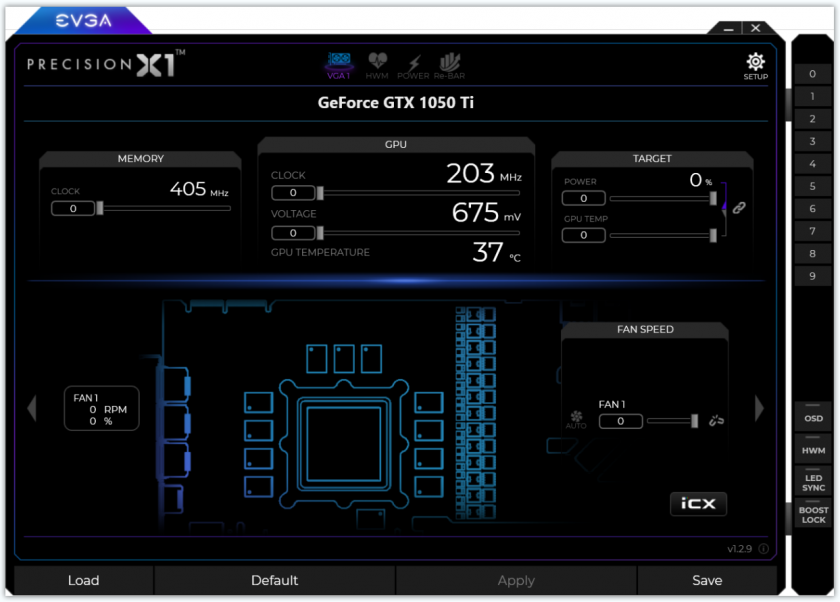The width and height of the screenshot is (840, 602).
Task: Select profile slot 6
Action: [x=813, y=209]
